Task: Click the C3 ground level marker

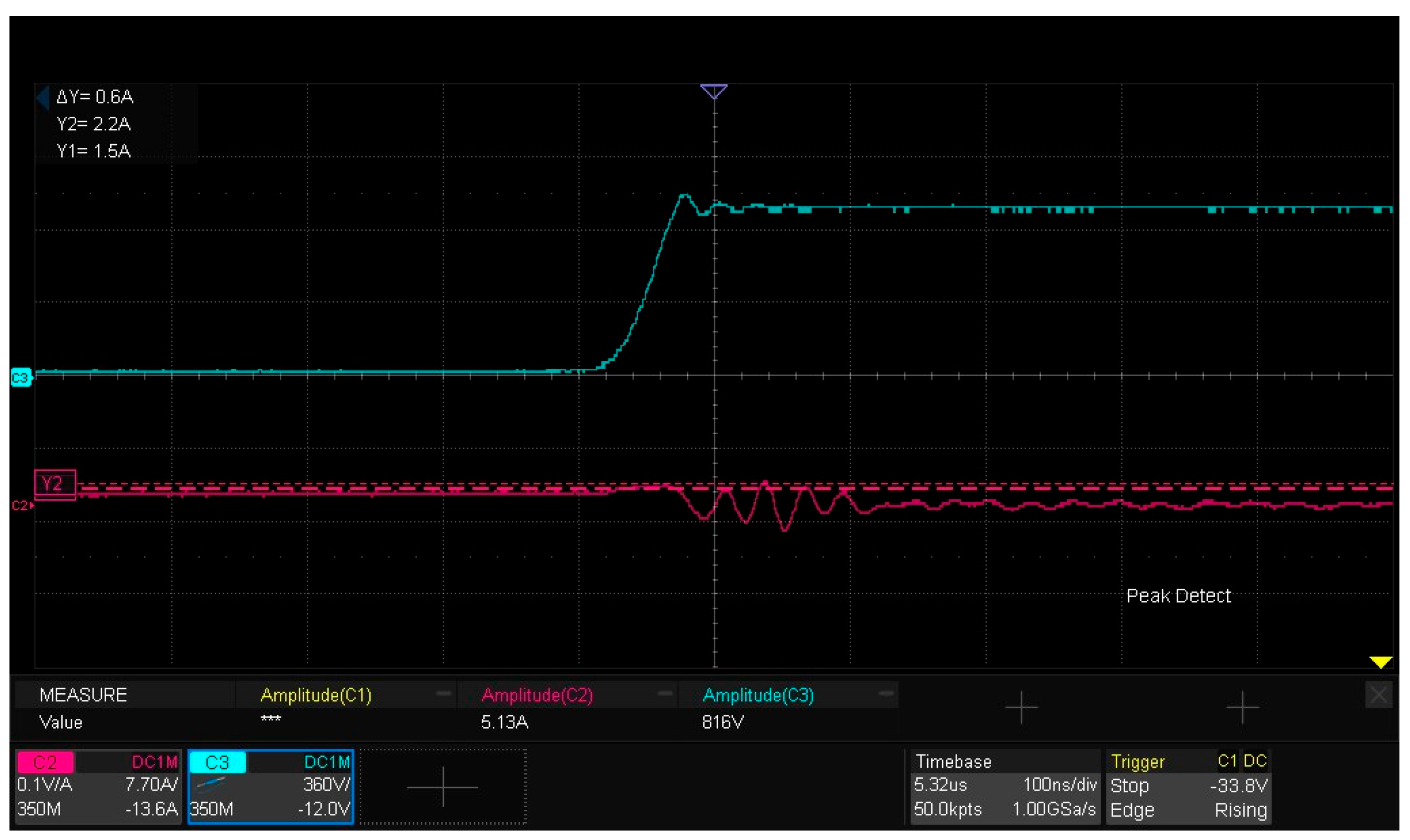Action: click(21, 377)
